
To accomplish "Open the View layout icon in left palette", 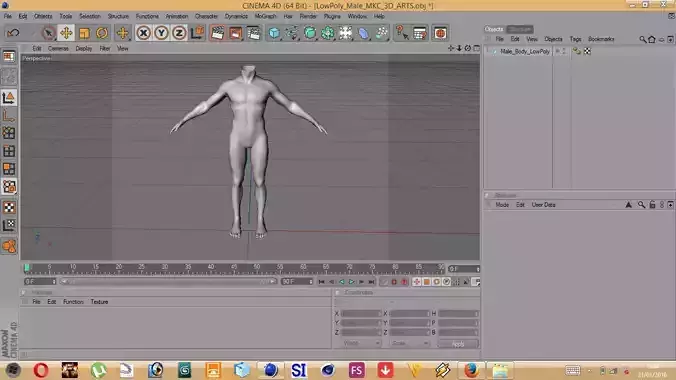I will click(x=9, y=57).
